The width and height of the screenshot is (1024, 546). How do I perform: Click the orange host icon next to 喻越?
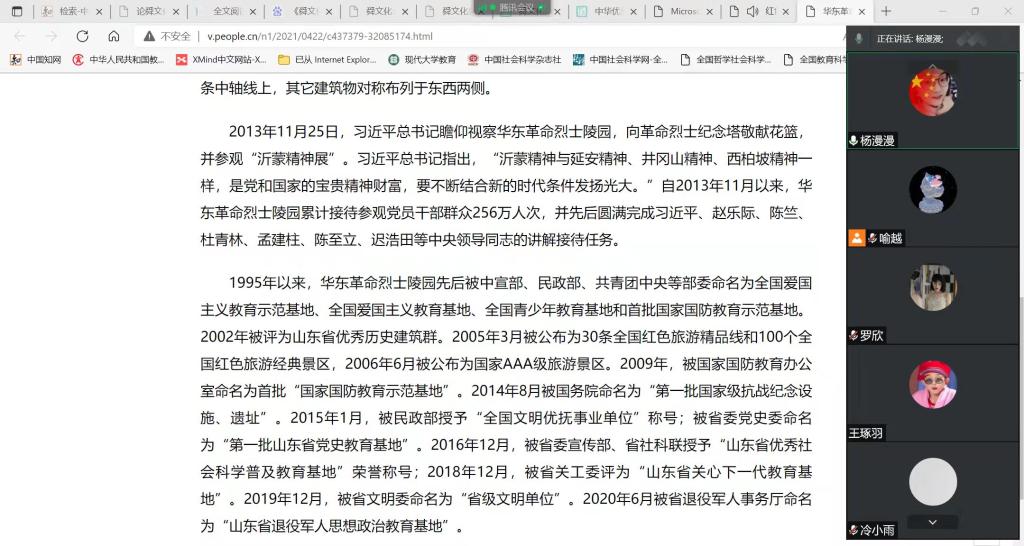[x=856, y=238]
